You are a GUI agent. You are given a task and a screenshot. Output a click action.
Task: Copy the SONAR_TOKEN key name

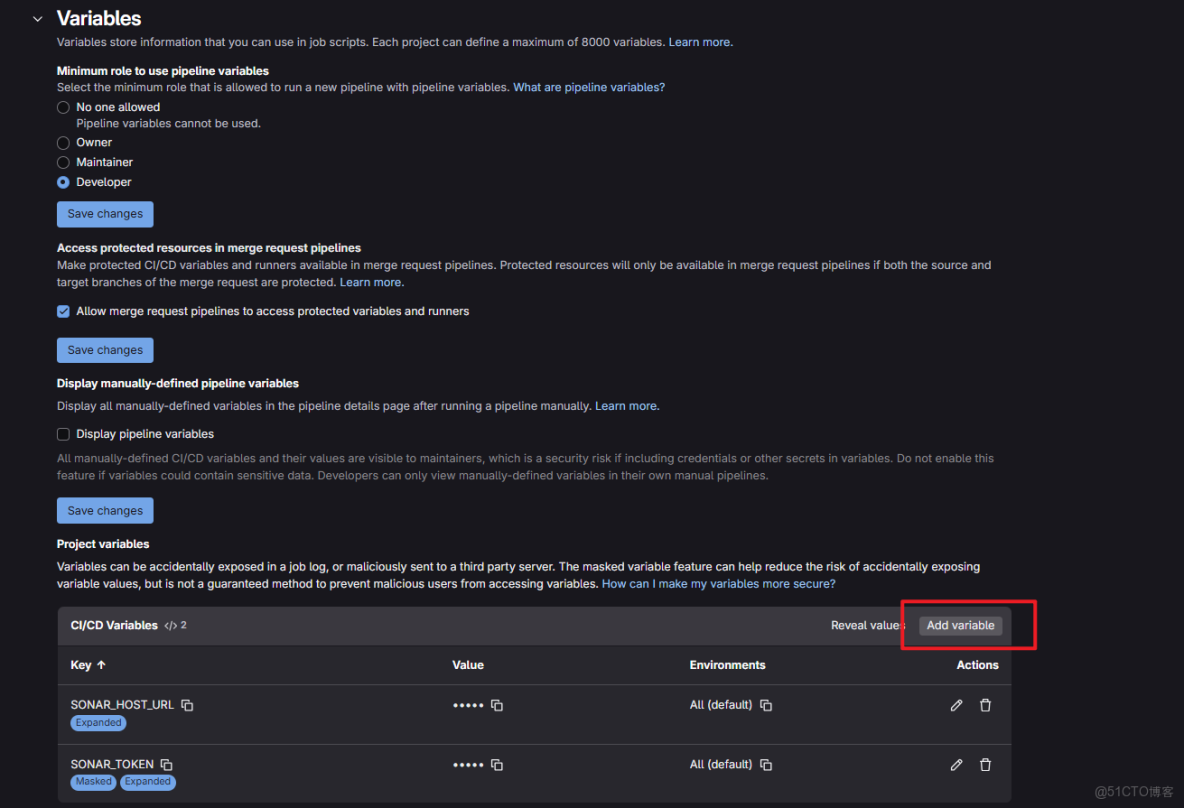point(166,764)
